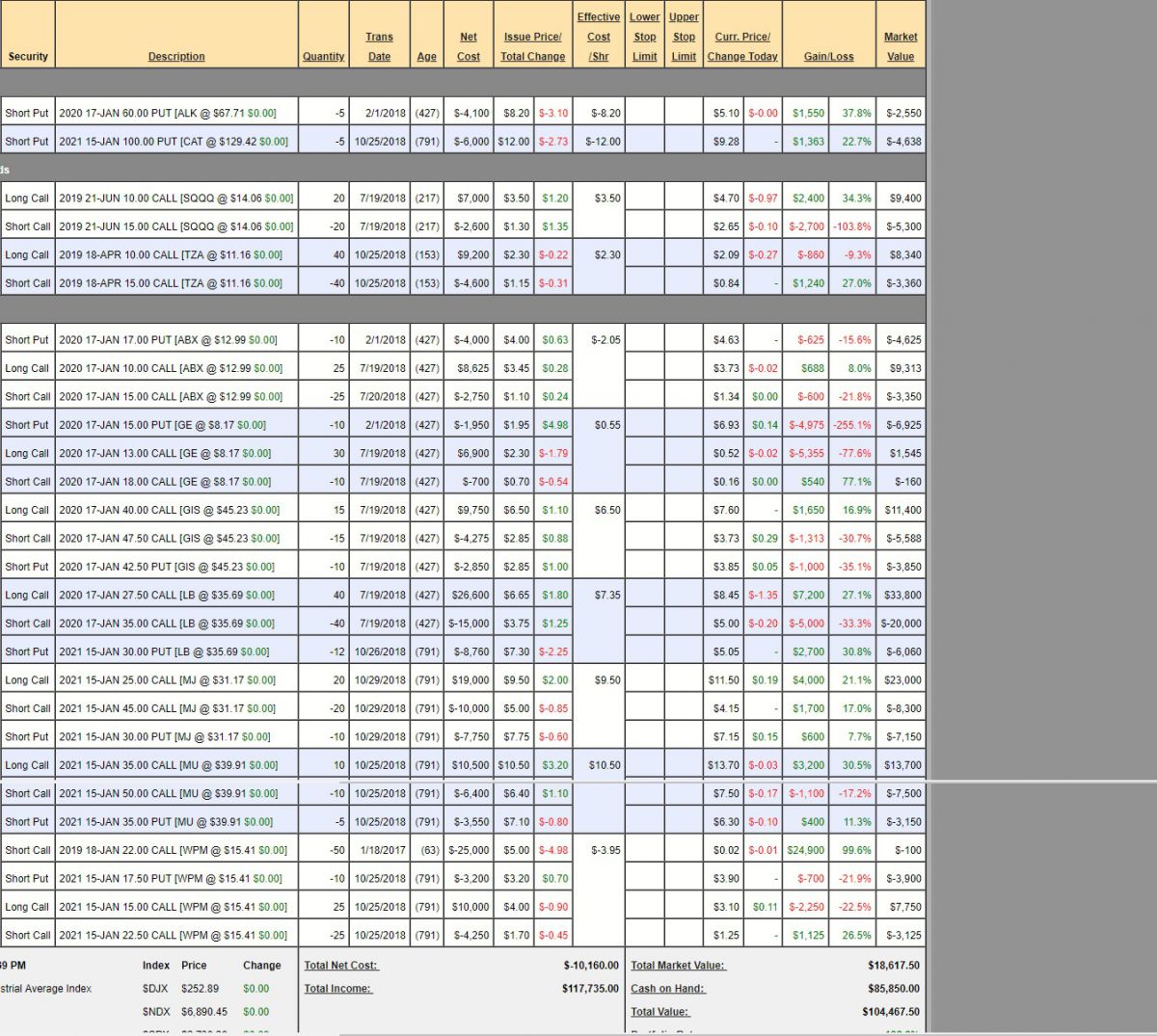The height and width of the screenshot is (1036, 1157).
Task: Click Upper Stop Limit cell for CAT put
Action: (x=684, y=141)
